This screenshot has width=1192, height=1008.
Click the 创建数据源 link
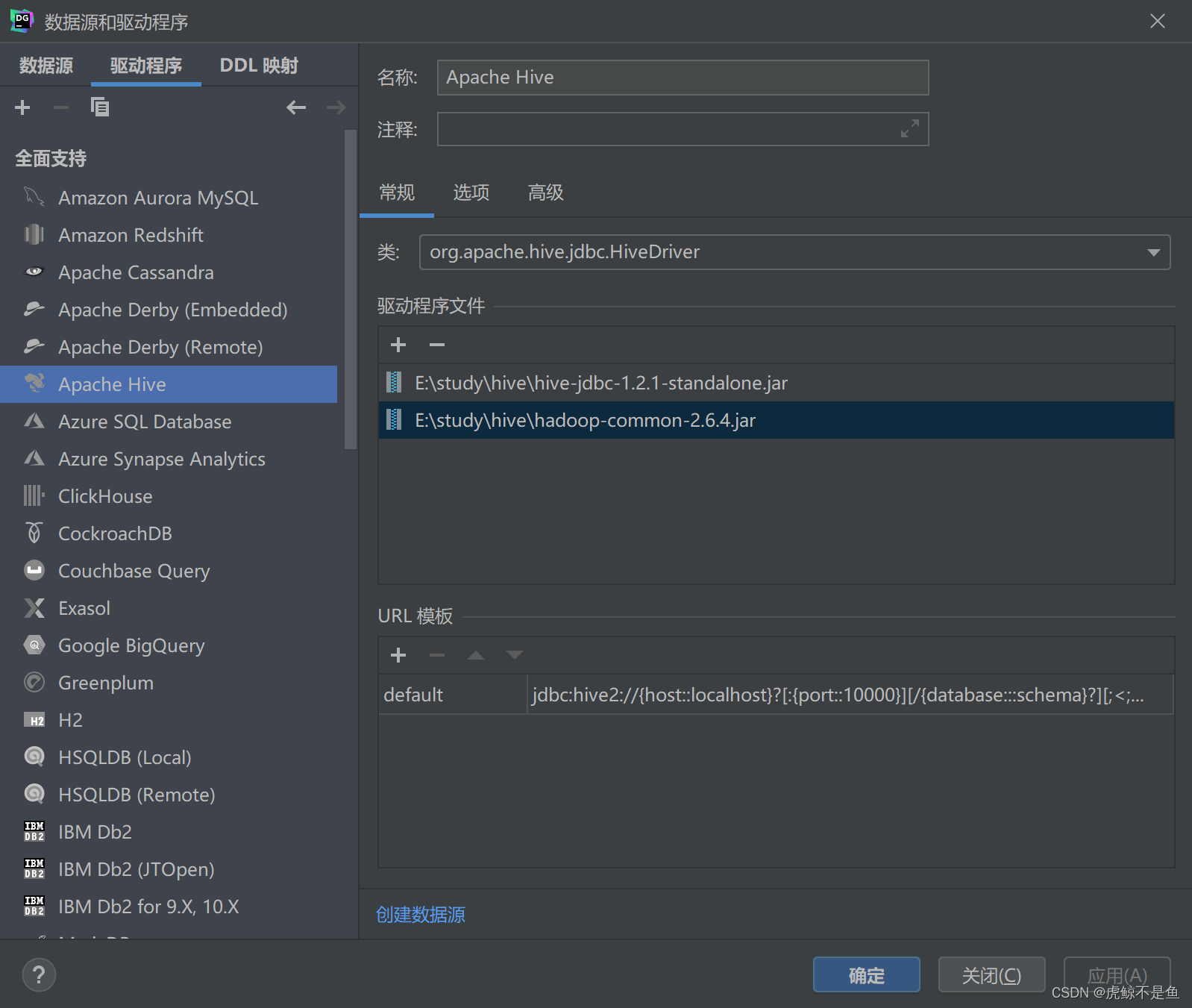point(421,915)
